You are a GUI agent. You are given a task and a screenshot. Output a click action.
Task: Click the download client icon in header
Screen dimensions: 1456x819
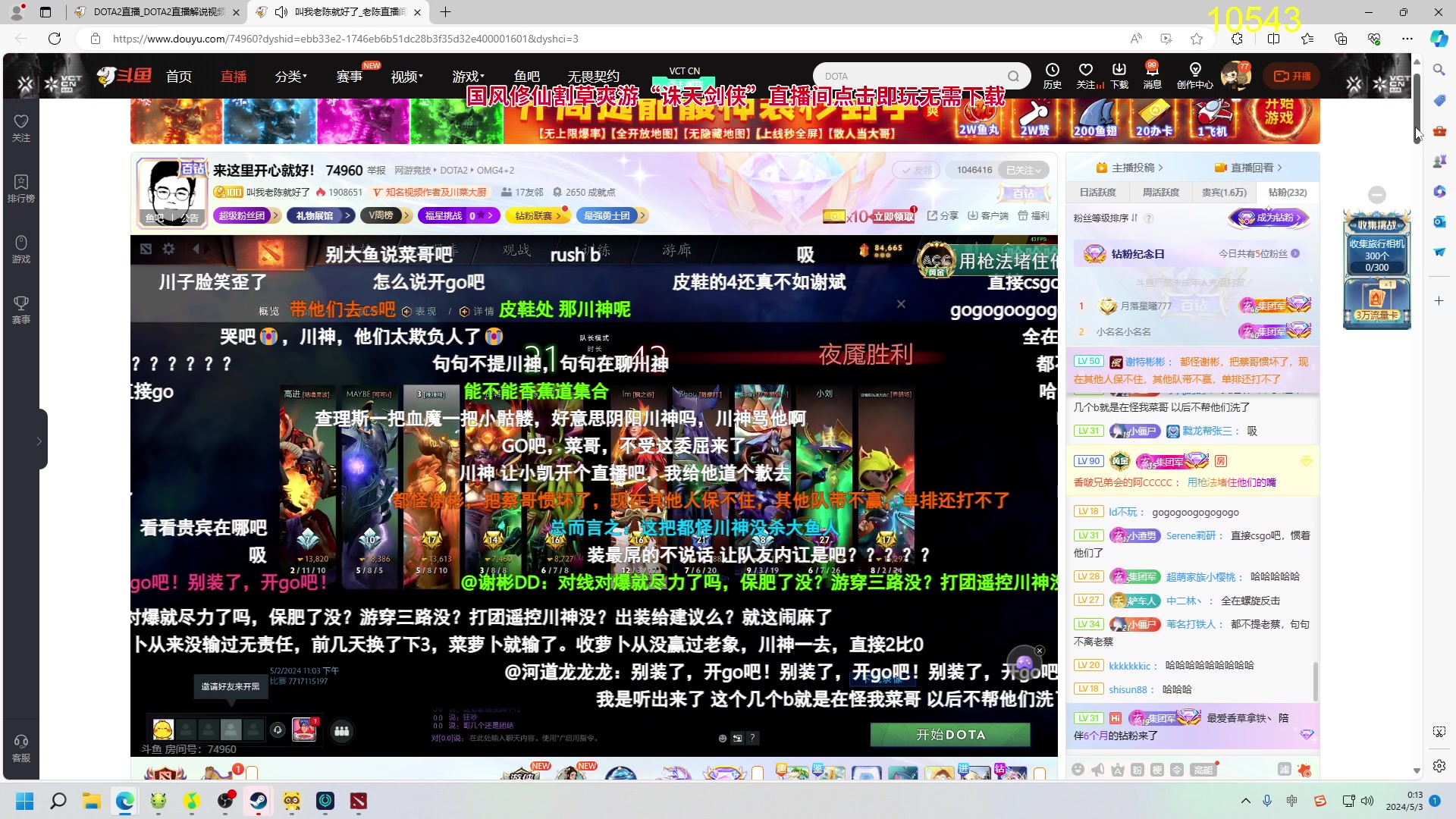tap(1119, 70)
